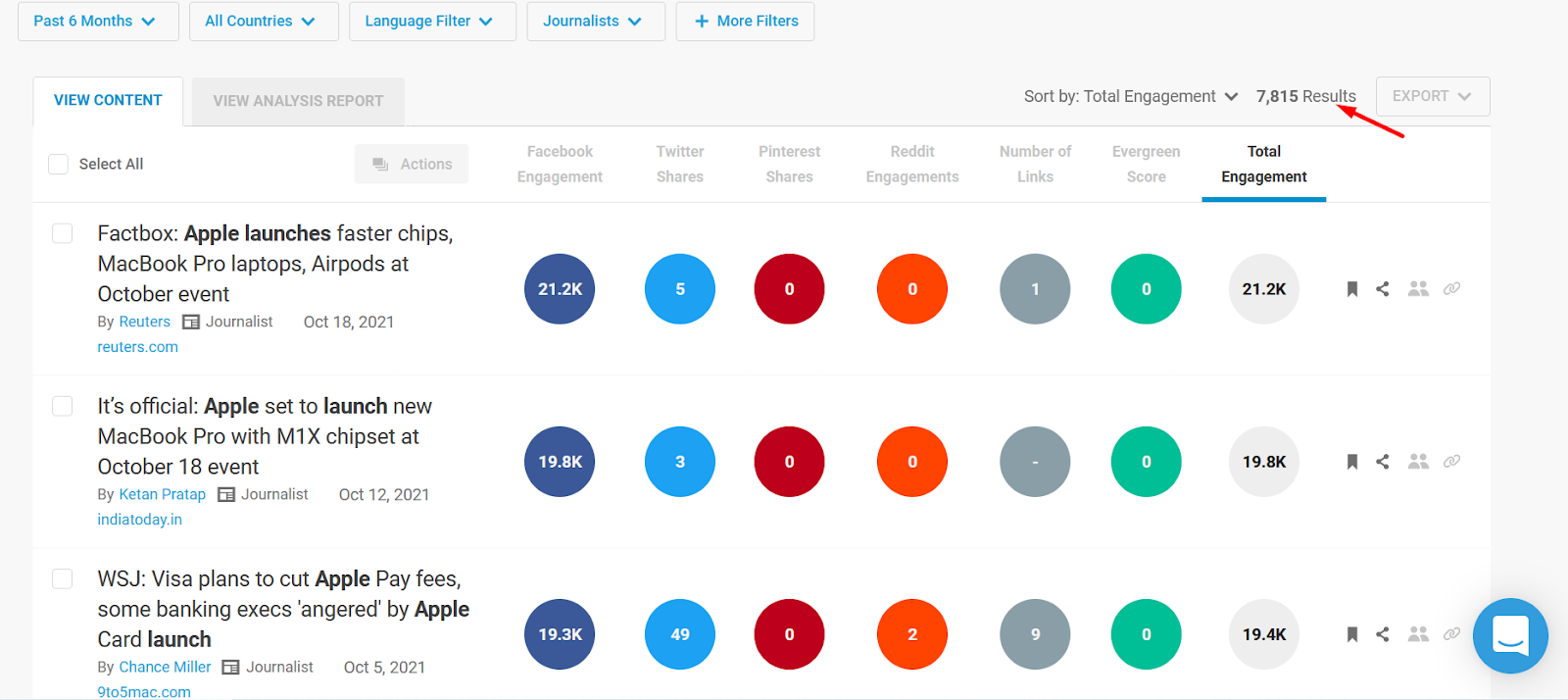
Task: Click the Oct 12, 2021 date
Action: pyautogui.click(x=384, y=495)
